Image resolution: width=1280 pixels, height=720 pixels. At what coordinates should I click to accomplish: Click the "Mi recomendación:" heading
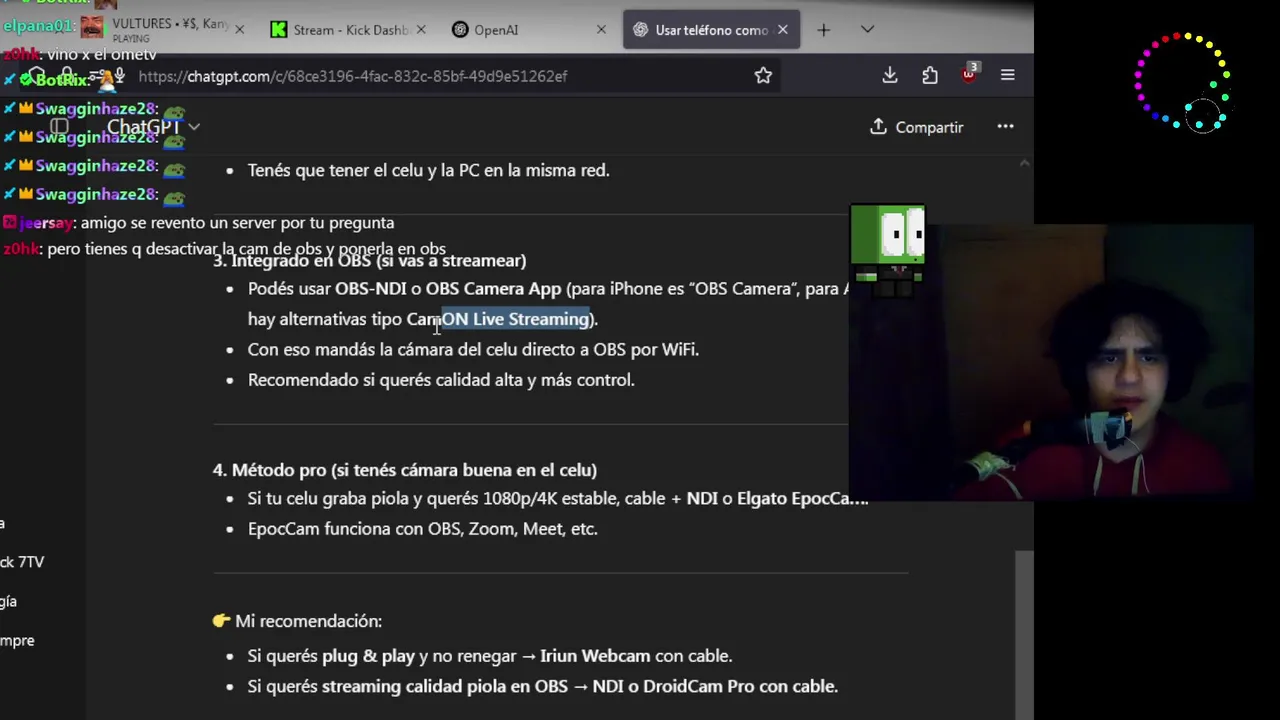[x=308, y=621]
